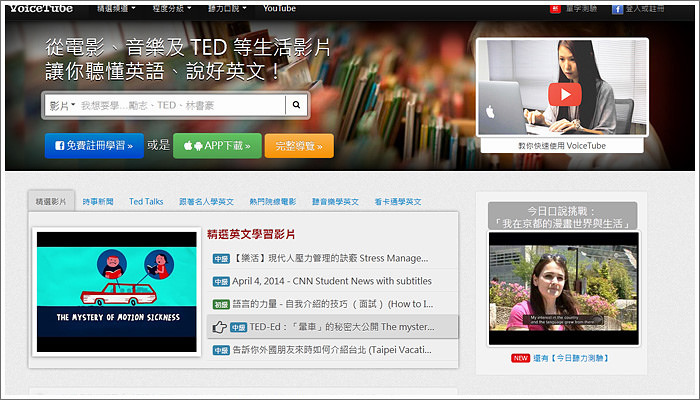Open the Stress Management video link
Viewport: 700px width, 400px height.
click(330, 258)
